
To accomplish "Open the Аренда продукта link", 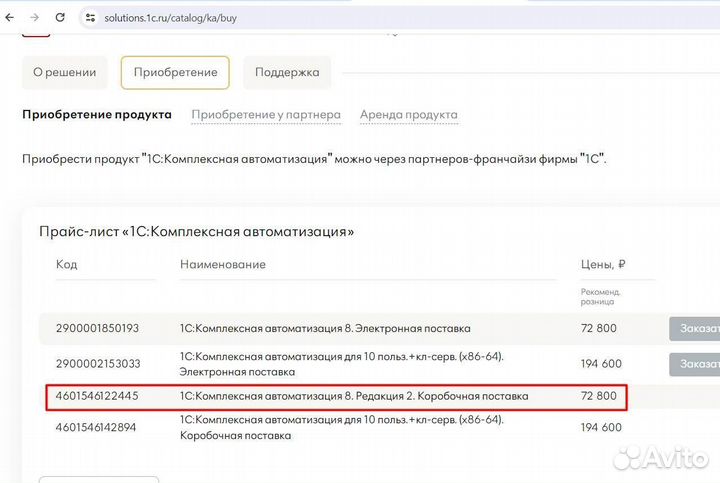I will (x=409, y=115).
